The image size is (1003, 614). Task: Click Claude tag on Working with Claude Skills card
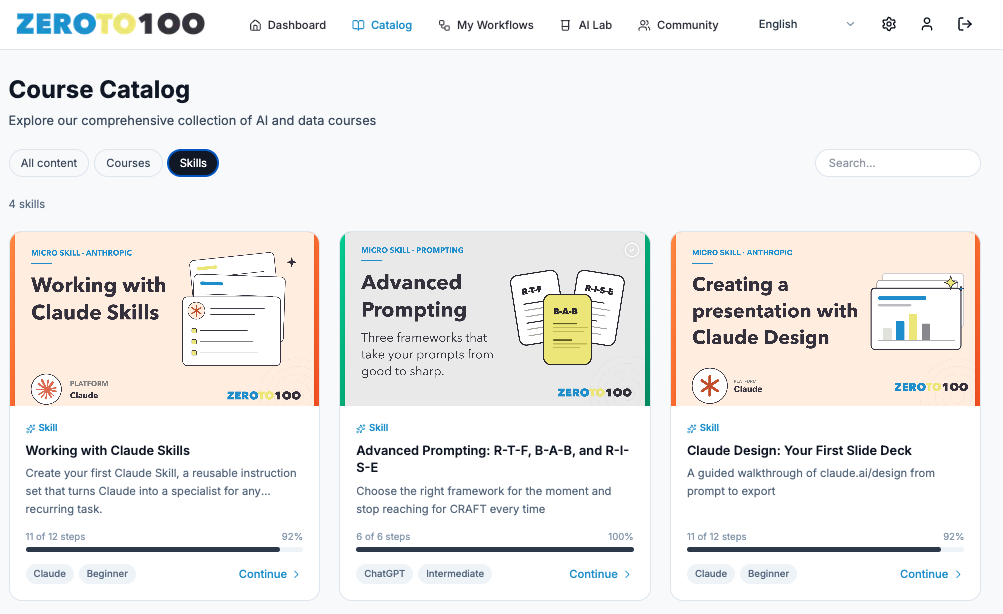49,574
